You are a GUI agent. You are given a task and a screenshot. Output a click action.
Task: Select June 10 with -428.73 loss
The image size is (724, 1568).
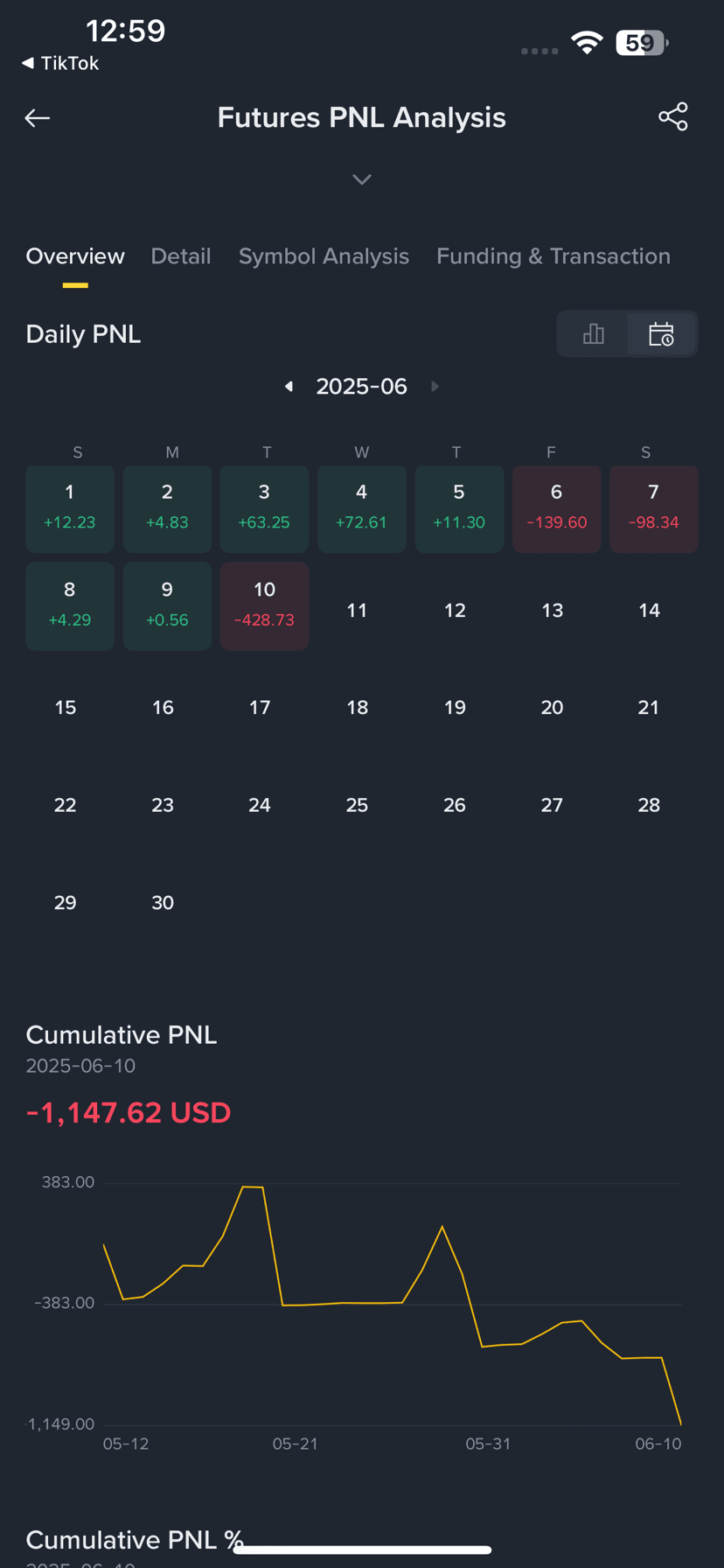(264, 605)
